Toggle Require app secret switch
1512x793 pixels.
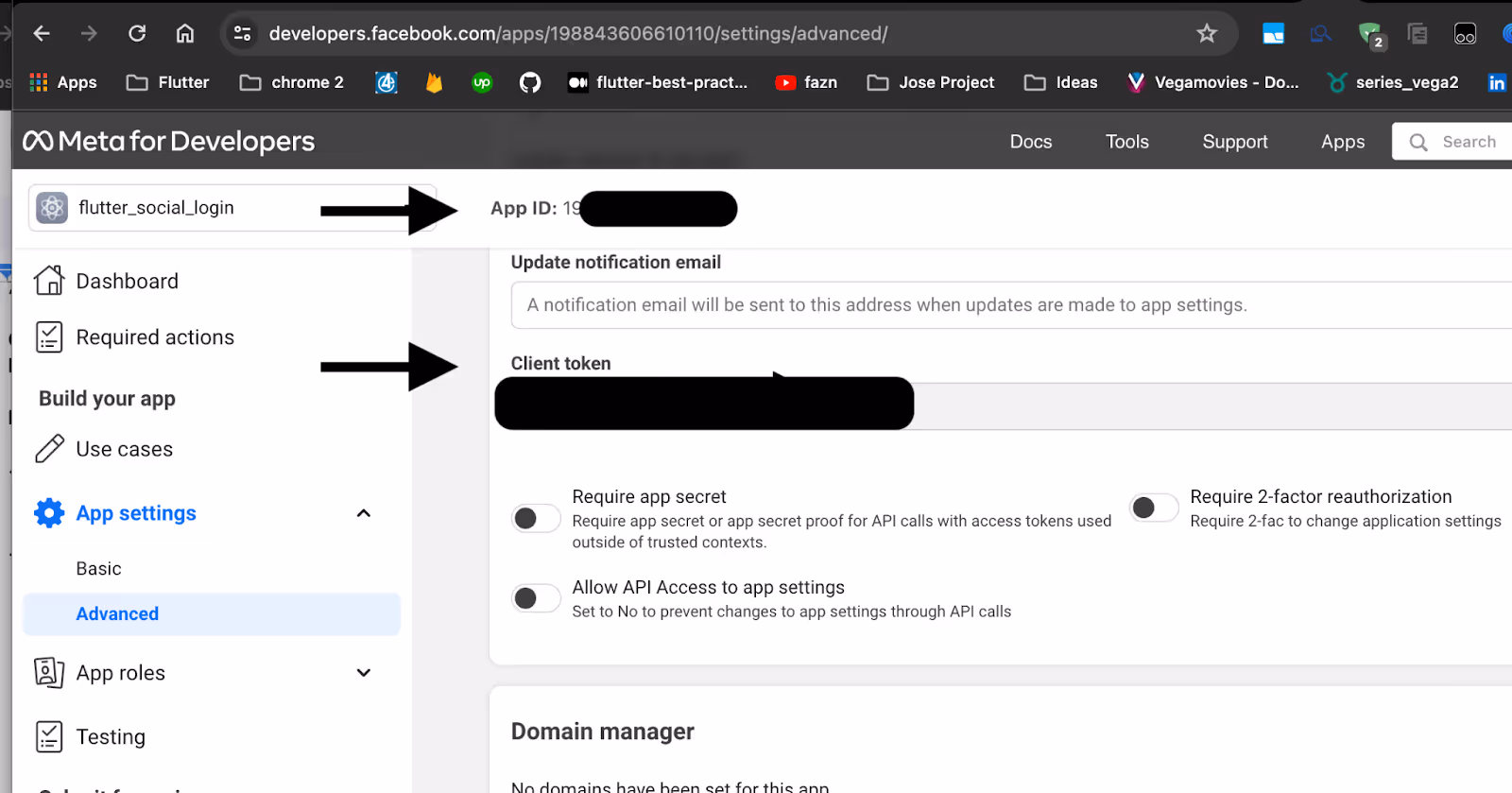click(x=536, y=518)
